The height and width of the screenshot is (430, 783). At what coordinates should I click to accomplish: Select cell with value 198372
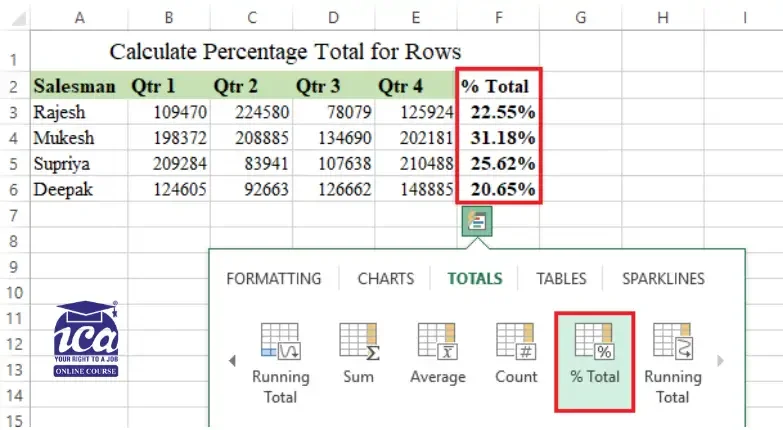coord(169,138)
